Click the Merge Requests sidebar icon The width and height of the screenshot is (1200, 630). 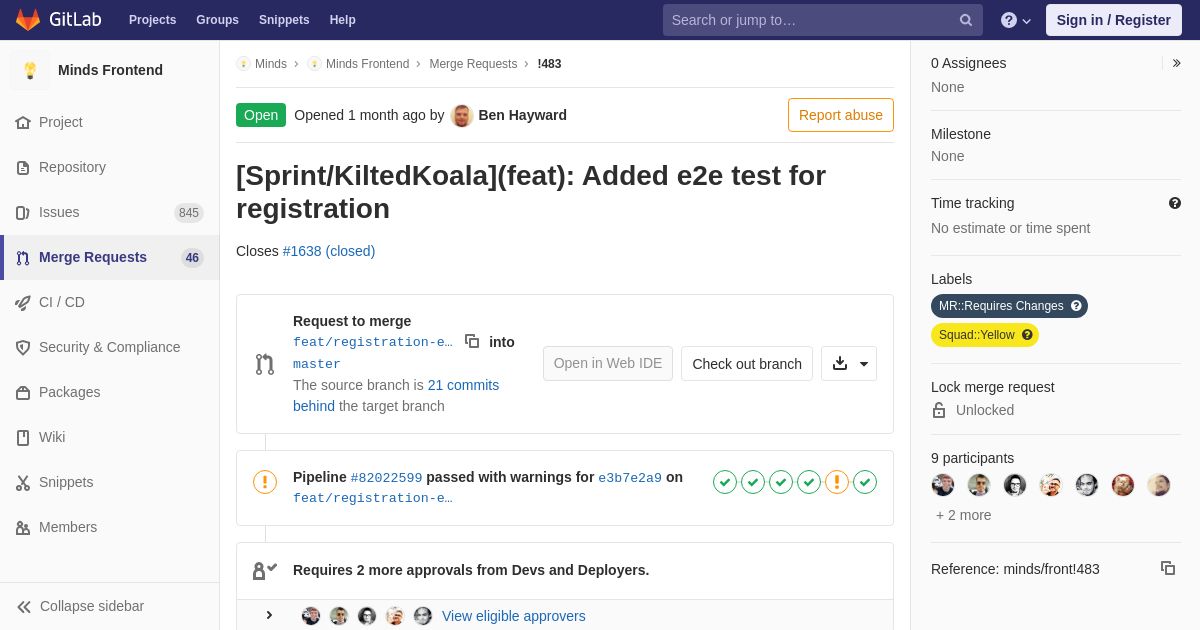pos(23,257)
